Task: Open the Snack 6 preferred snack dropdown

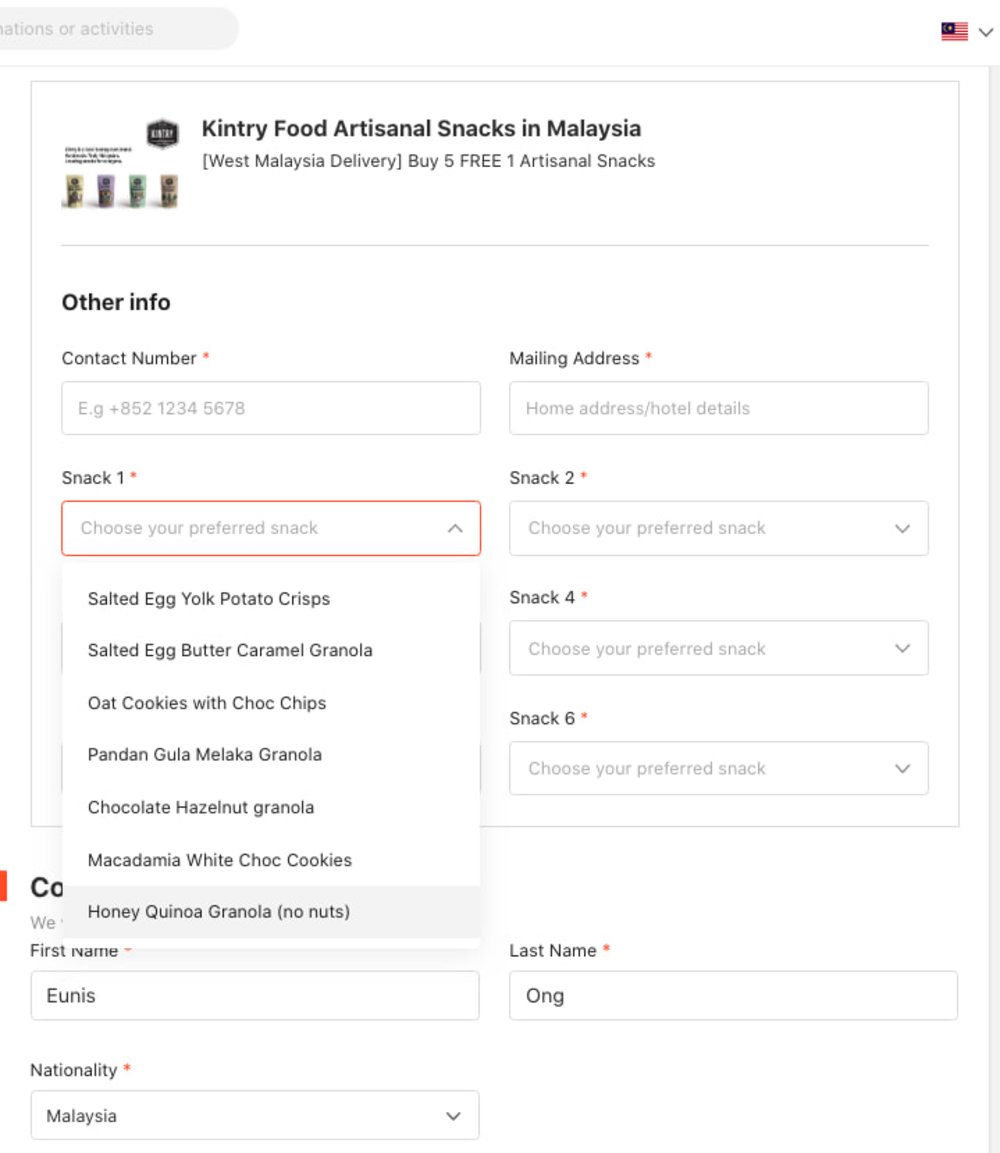Action: [x=718, y=768]
